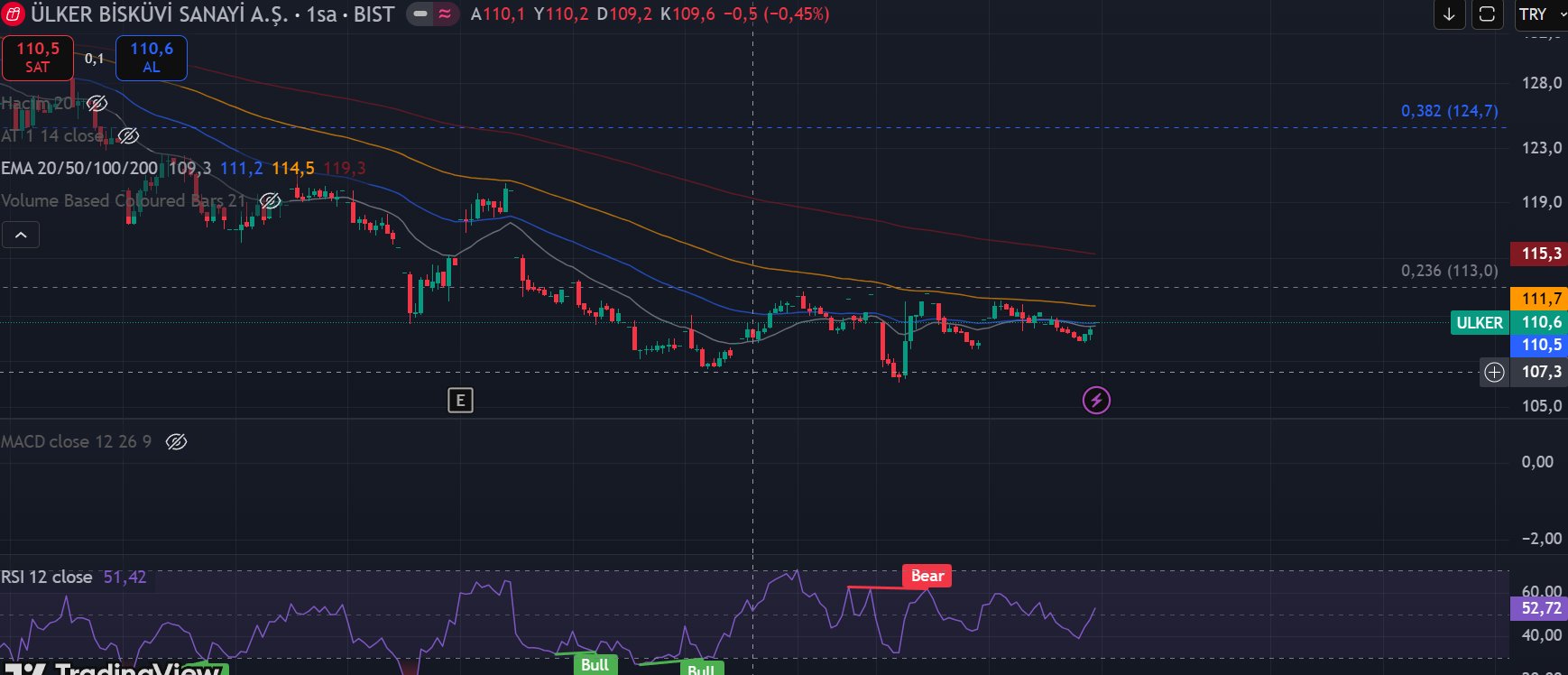Click the 123,0 price axis tick
This screenshot has height=675, width=1568.
[1542, 148]
